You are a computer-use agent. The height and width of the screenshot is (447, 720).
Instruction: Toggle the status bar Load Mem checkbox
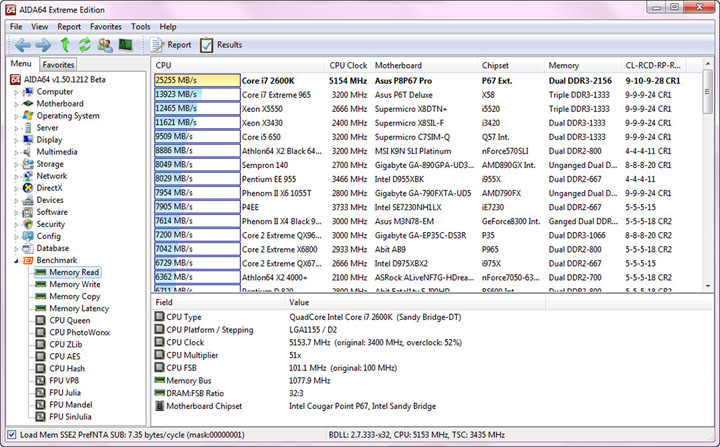[x=11, y=435]
